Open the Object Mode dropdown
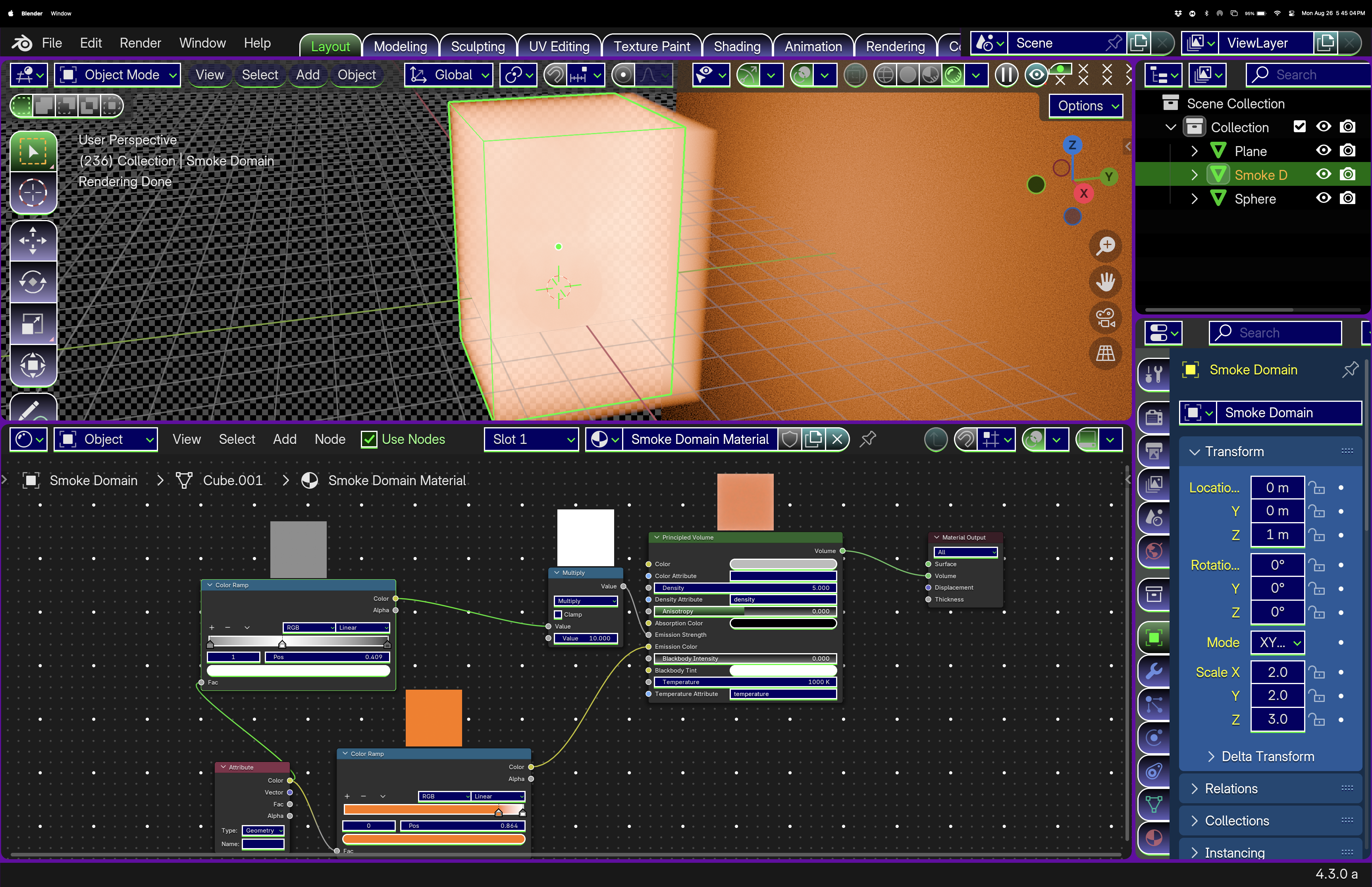Viewport: 1372px width, 887px height. point(118,75)
